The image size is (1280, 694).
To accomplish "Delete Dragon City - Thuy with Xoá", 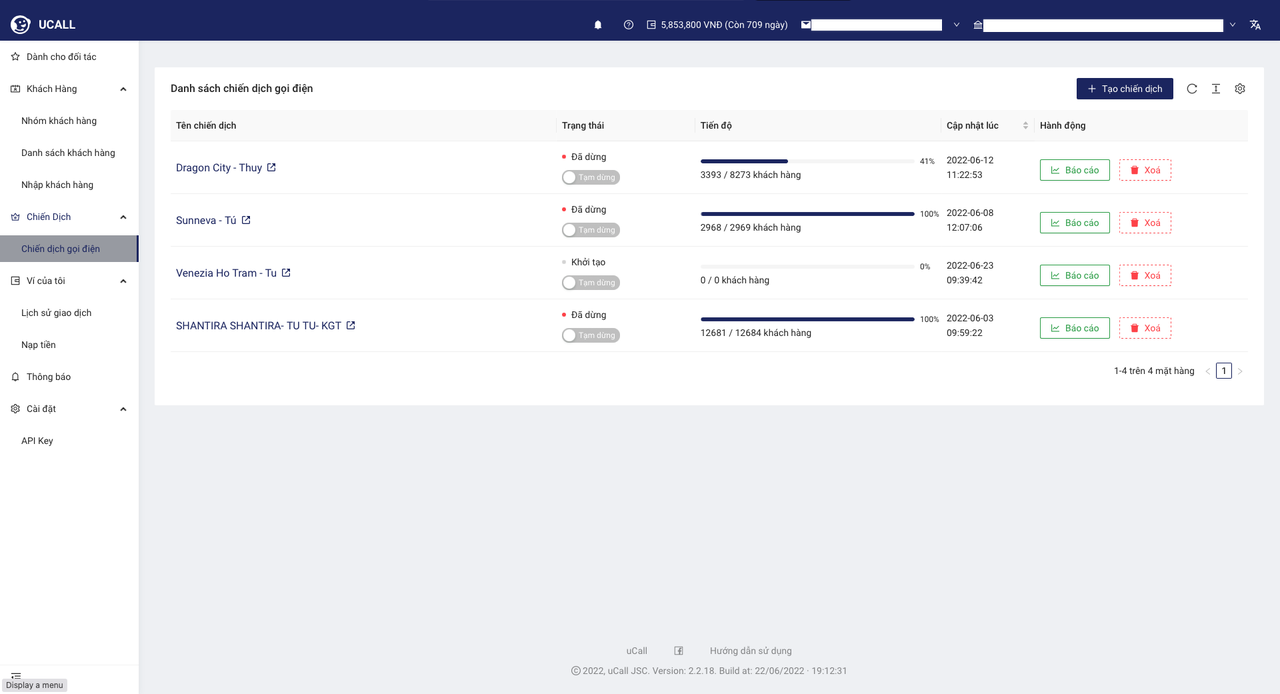I will (1145, 170).
